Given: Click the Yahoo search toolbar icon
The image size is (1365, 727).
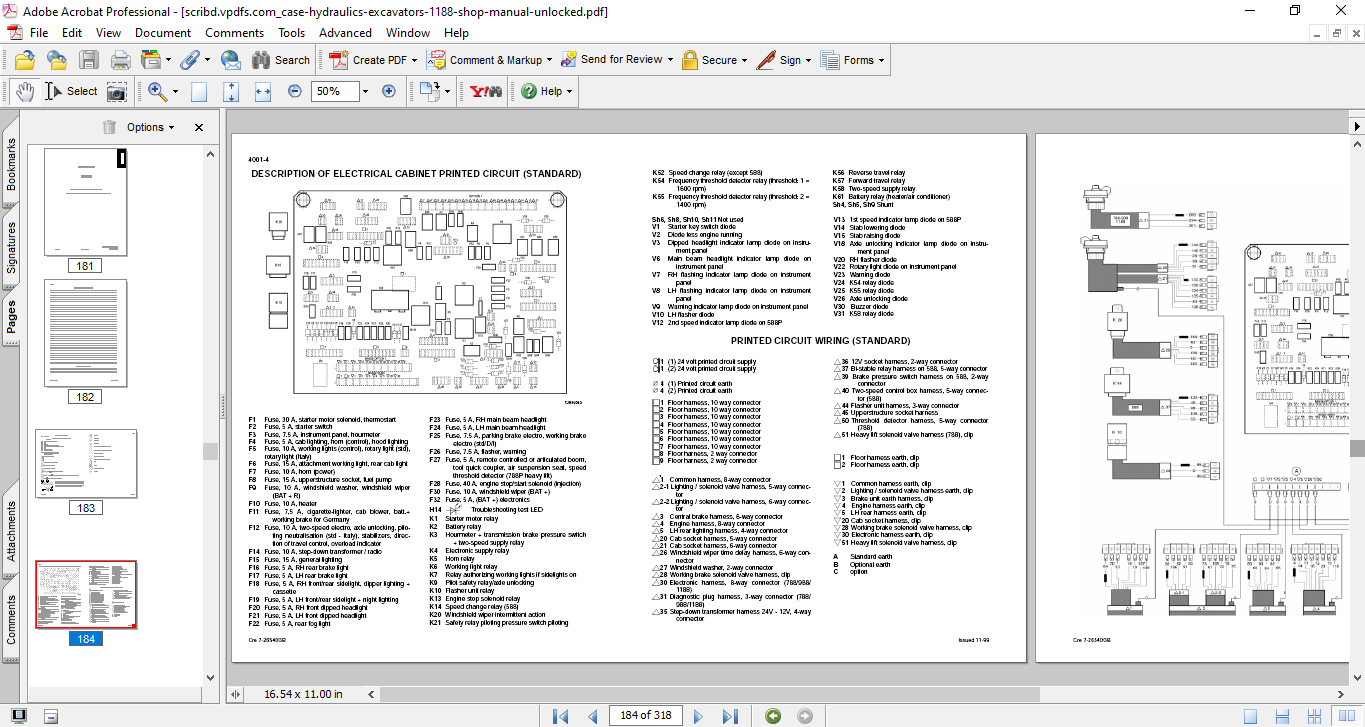Looking at the screenshot, I should [486, 91].
